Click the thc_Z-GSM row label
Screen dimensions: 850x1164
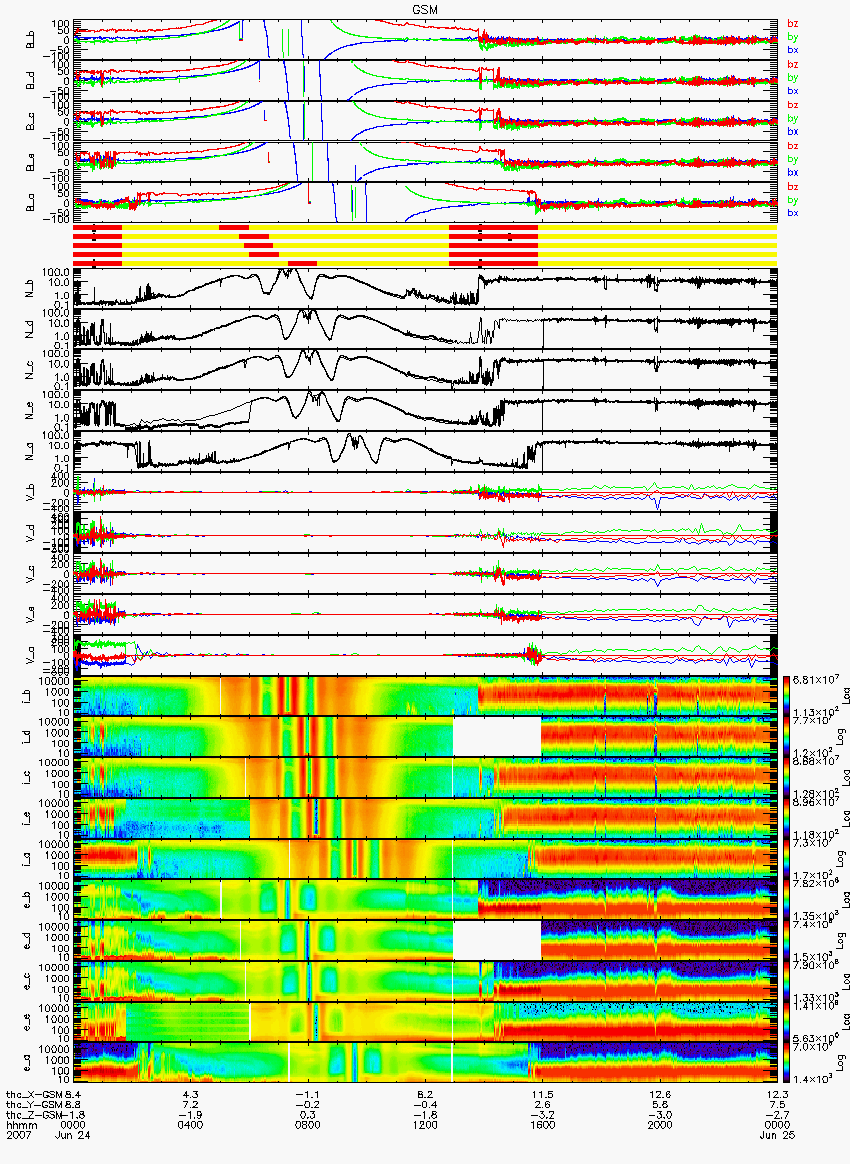pyautogui.click(x=34, y=1114)
